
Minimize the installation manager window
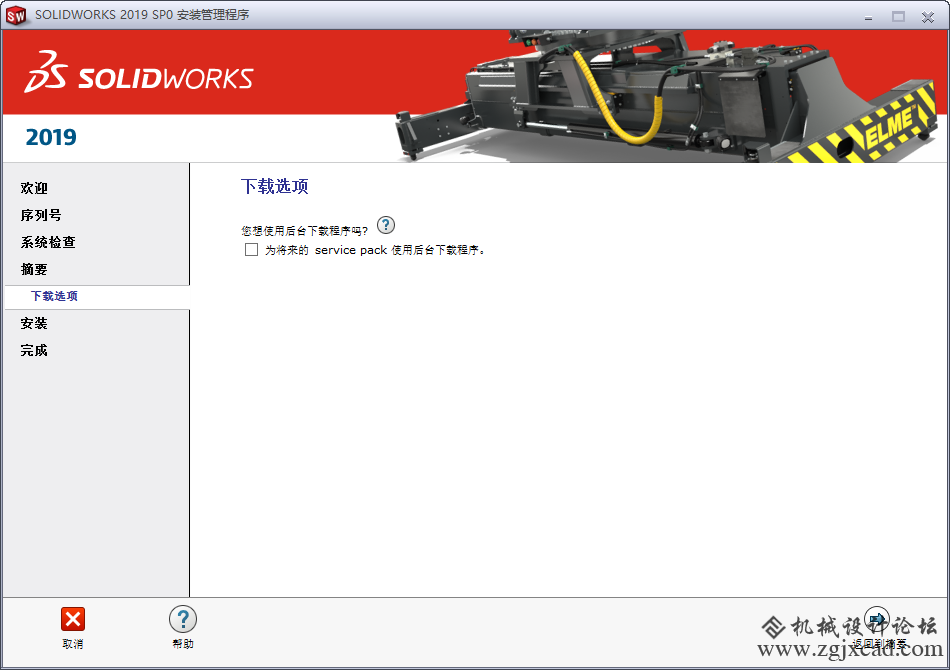tap(868, 17)
